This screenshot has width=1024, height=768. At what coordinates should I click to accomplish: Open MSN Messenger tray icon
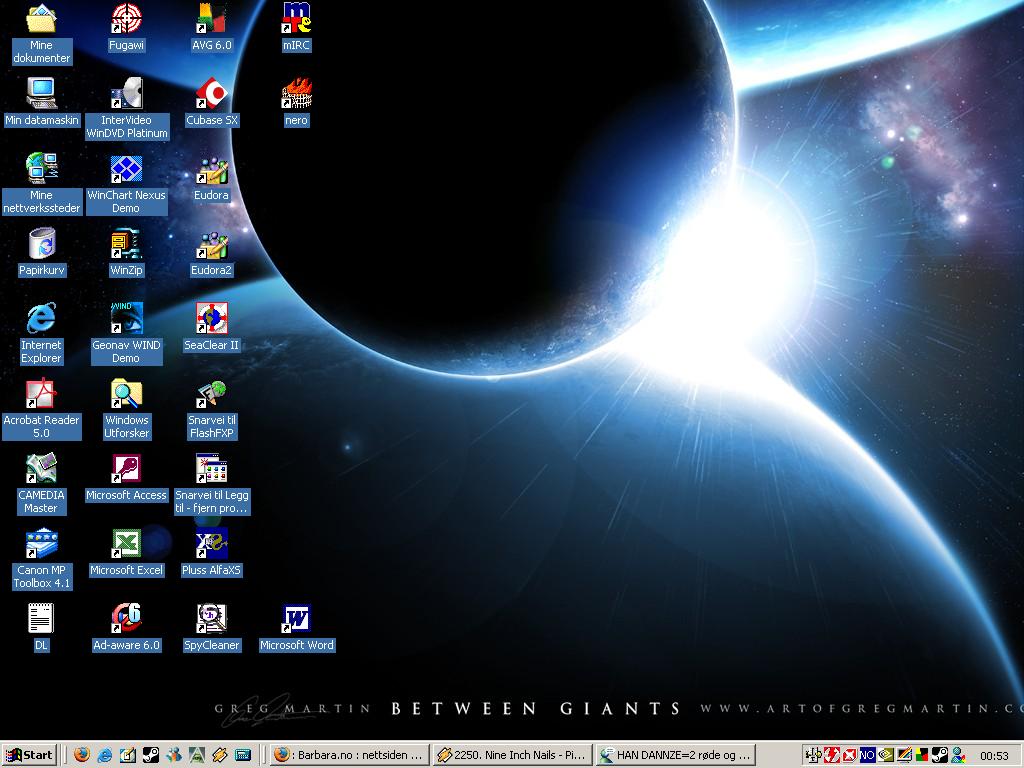pyautogui.click(x=958, y=756)
